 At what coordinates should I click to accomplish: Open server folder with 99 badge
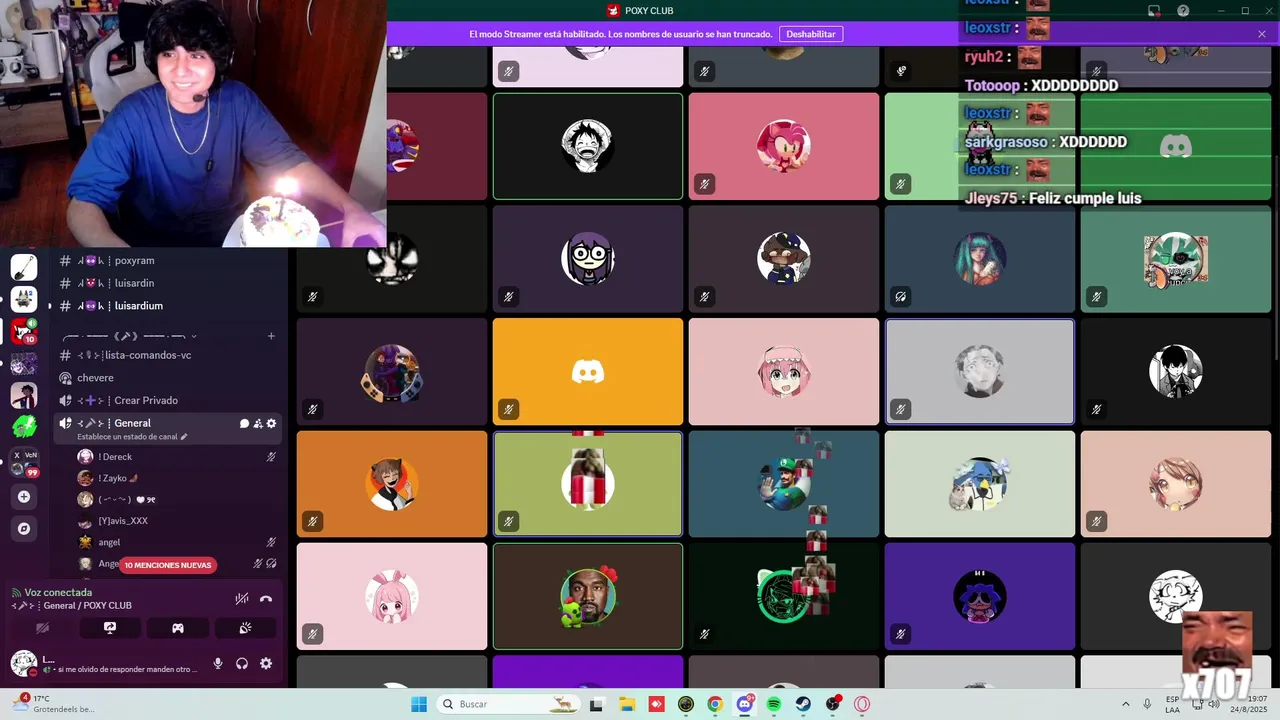24,462
